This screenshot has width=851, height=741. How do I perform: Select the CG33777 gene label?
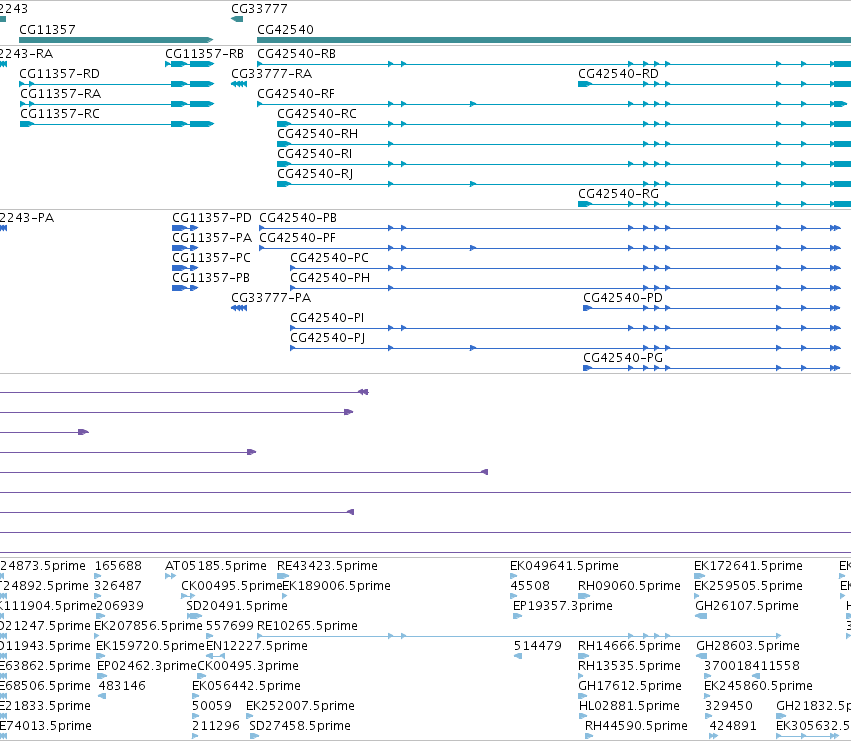tap(259, 9)
